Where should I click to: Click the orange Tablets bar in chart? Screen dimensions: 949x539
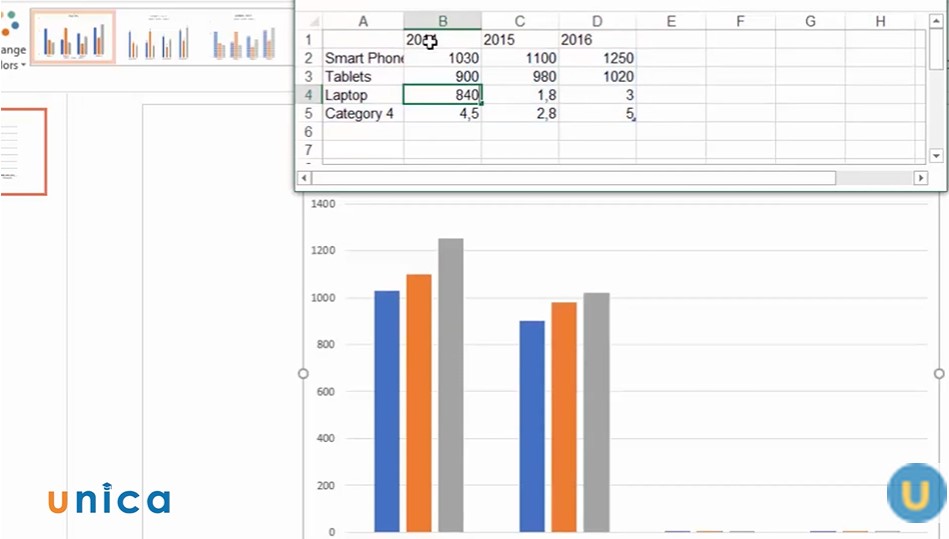coord(564,417)
